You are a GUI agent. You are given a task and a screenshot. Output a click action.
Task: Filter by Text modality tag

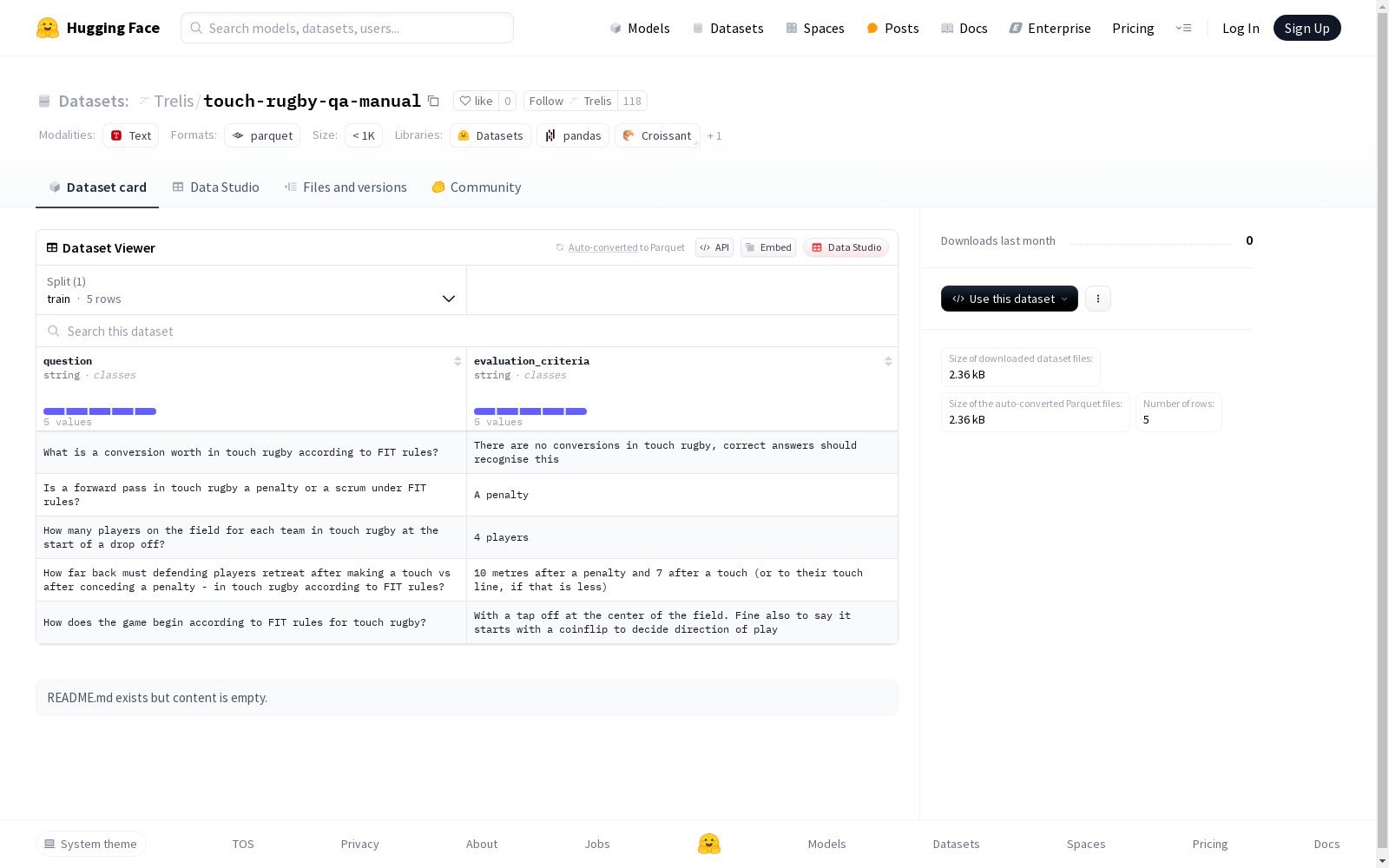(131, 135)
